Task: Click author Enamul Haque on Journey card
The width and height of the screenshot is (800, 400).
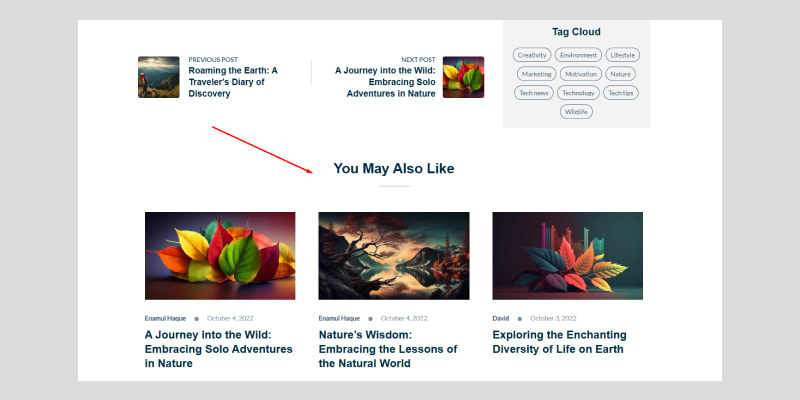Action: [x=165, y=318]
